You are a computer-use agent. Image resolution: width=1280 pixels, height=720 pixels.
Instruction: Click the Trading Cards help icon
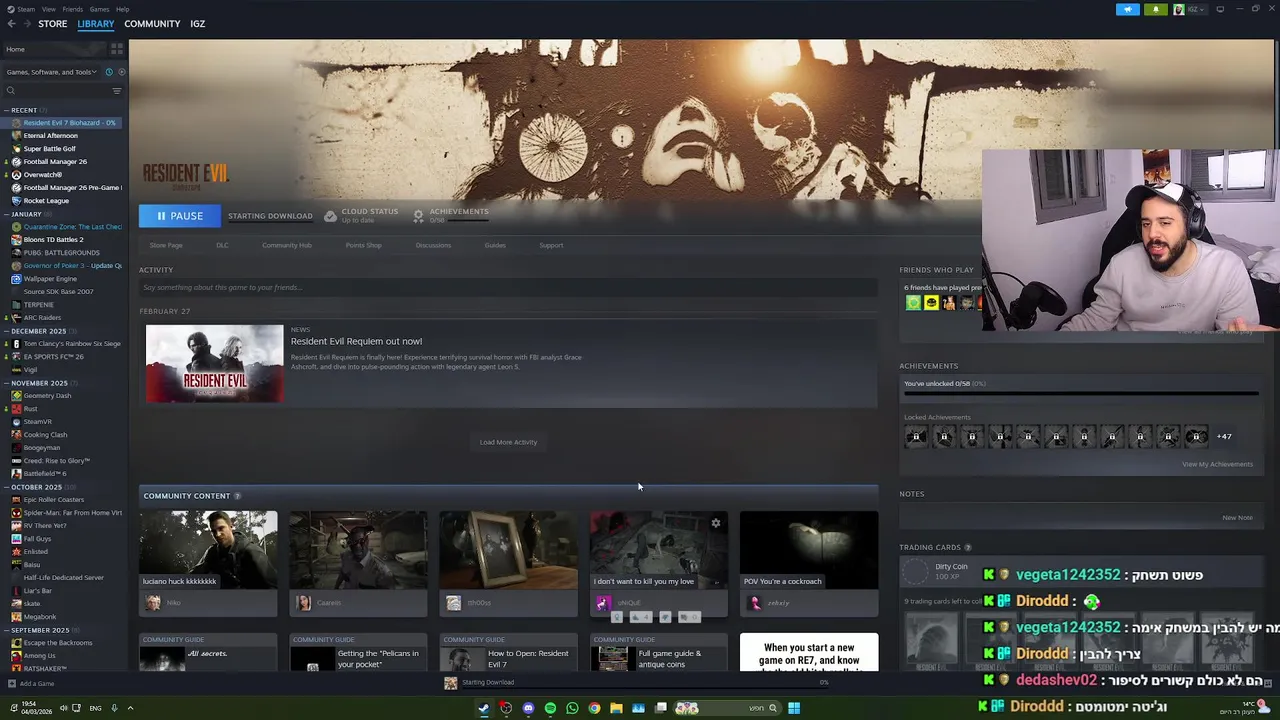tap(967, 548)
